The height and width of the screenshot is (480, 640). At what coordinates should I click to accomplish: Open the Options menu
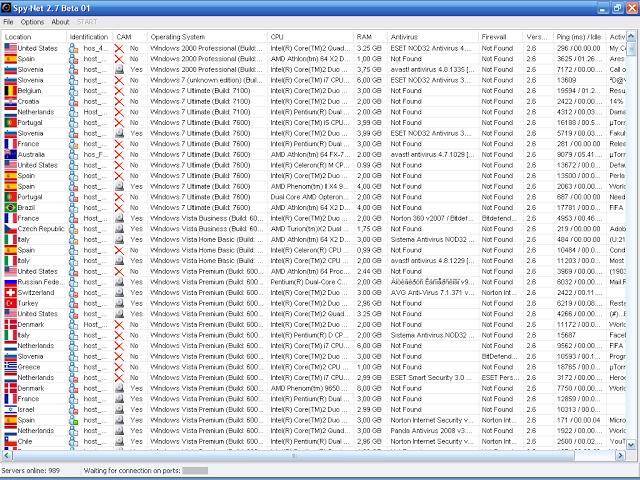pyautogui.click(x=32, y=22)
